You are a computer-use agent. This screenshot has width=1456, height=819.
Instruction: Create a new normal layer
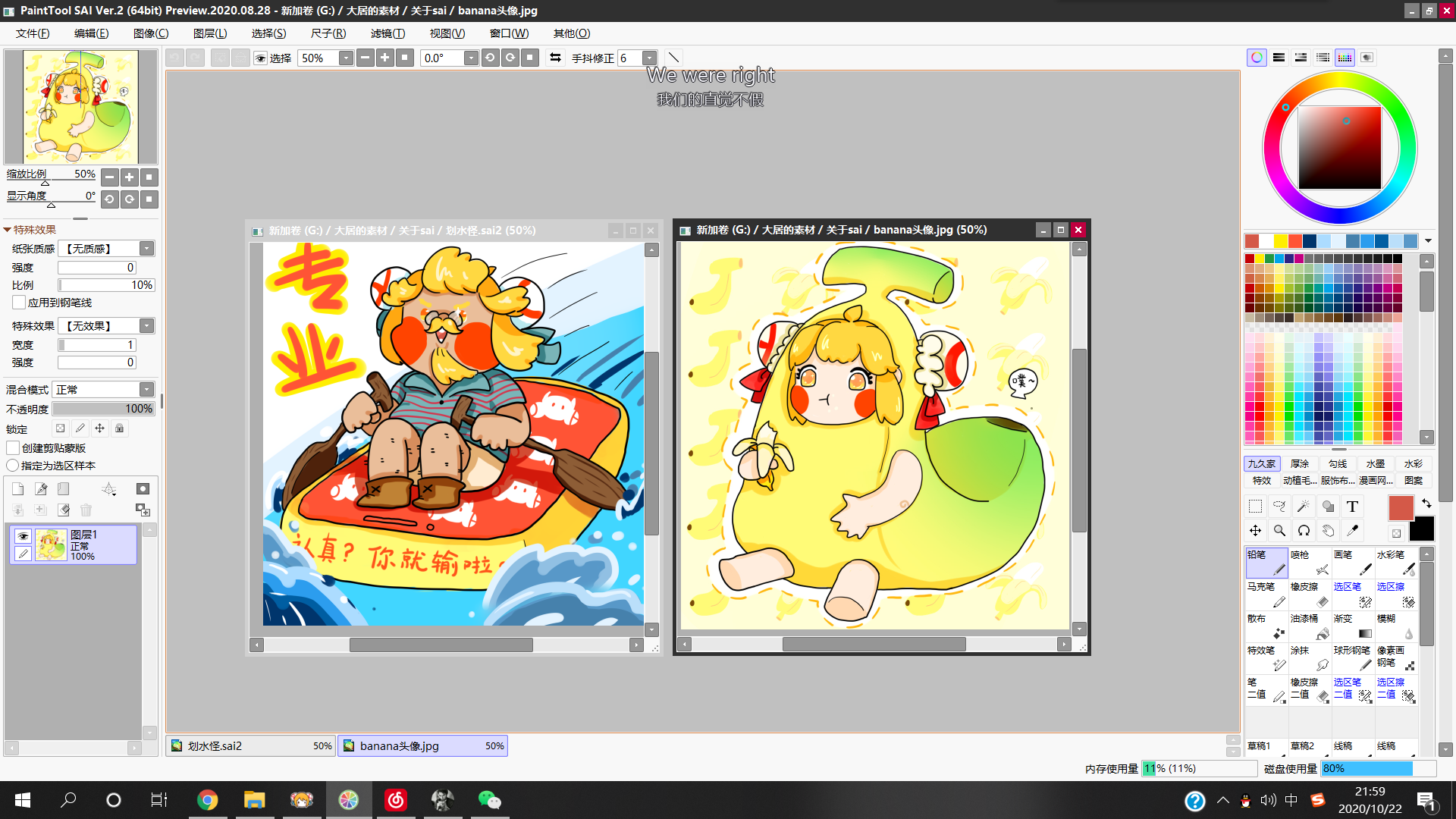point(18,489)
